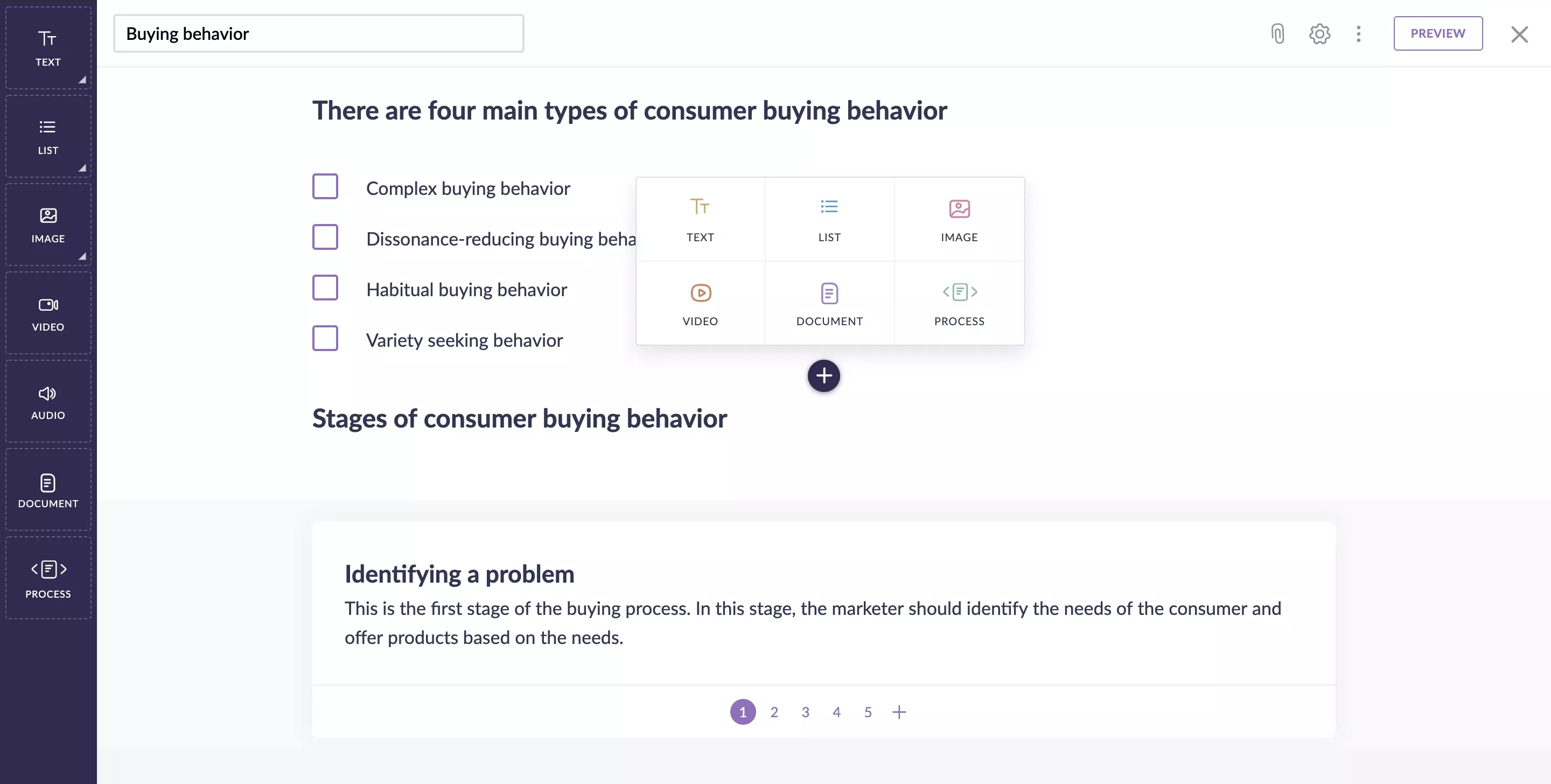This screenshot has height=784, width=1551.
Task: Check the Complex buying behavior checkbox
Action: (325, 187)
